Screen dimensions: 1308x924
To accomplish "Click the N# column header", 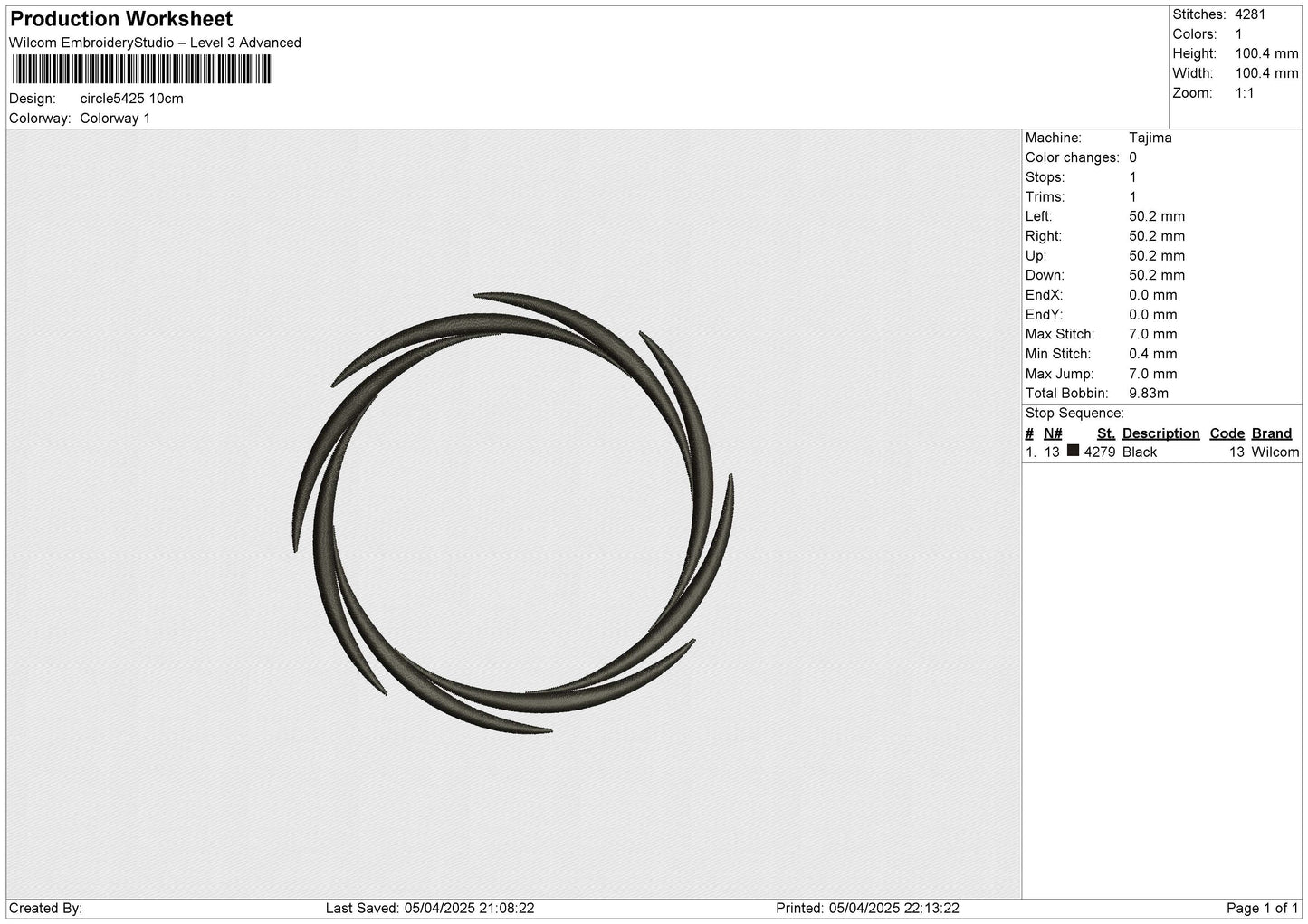I will tap(1053, 433).
